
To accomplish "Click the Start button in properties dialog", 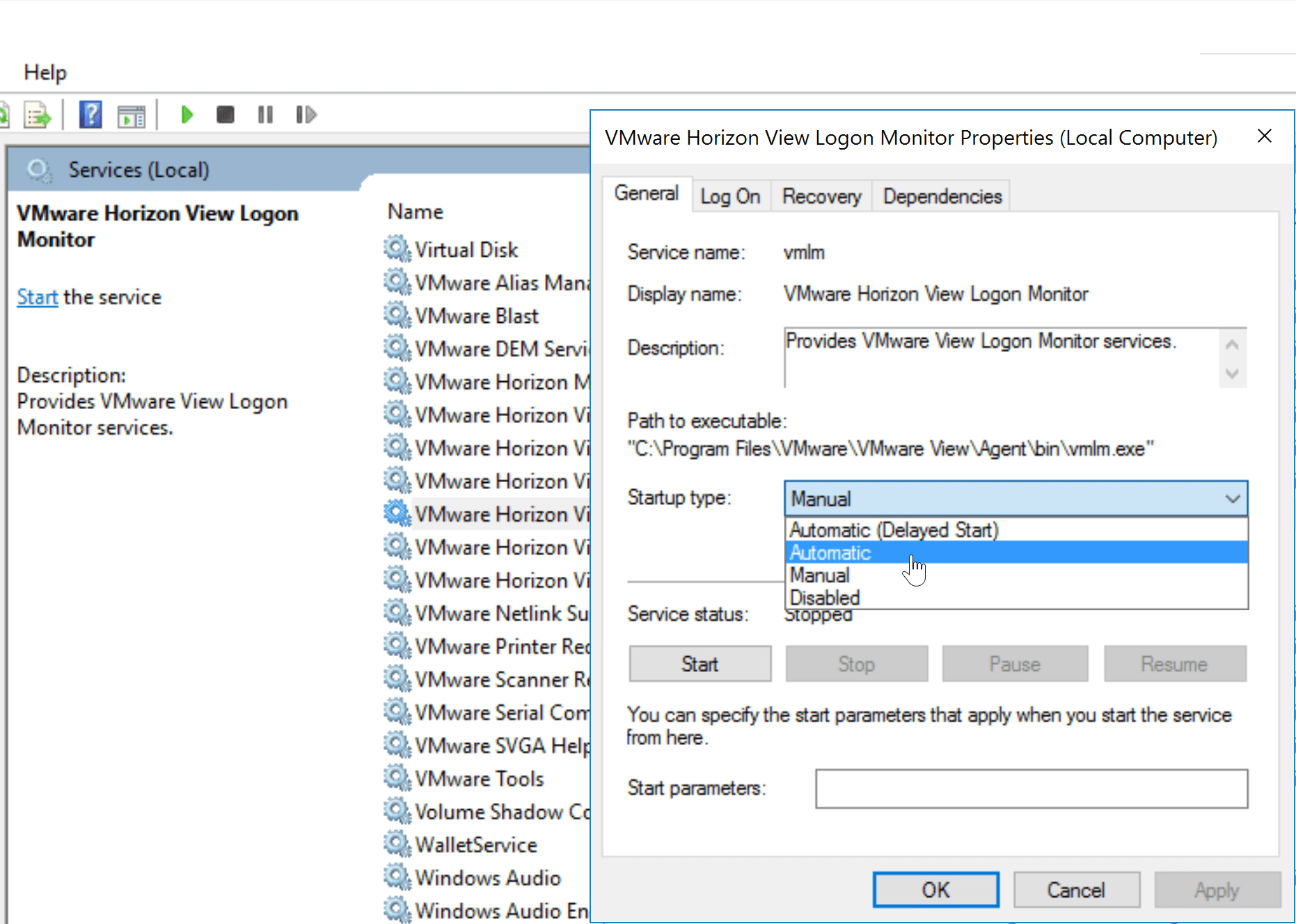I will [700, 664].
